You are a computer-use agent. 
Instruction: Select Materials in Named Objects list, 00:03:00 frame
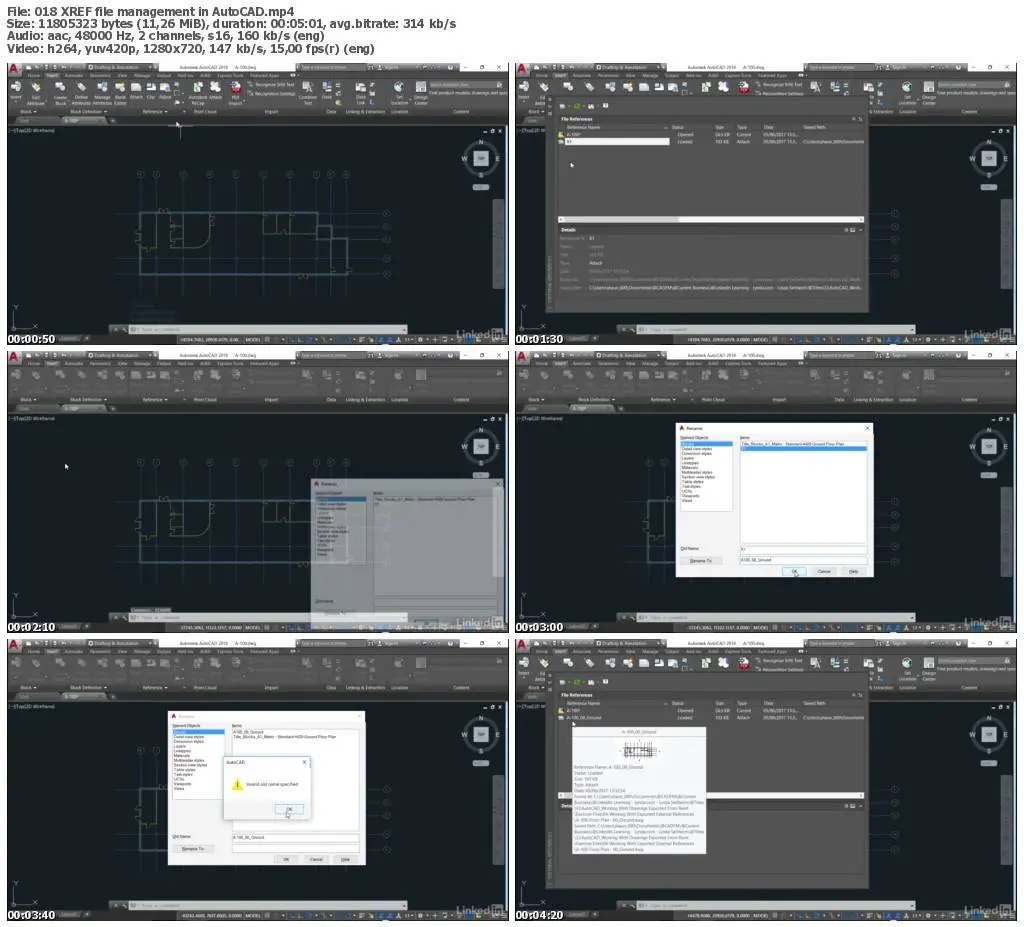point(690,468)
